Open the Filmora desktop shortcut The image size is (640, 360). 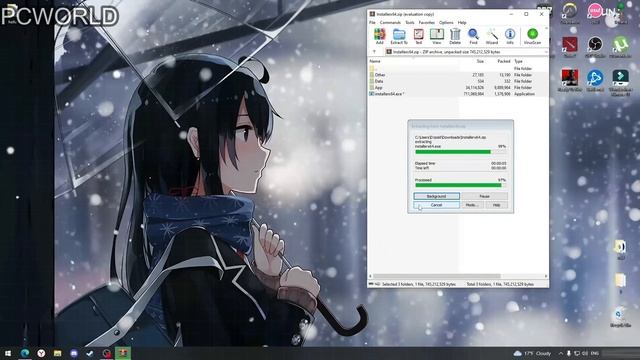(620, 82)
